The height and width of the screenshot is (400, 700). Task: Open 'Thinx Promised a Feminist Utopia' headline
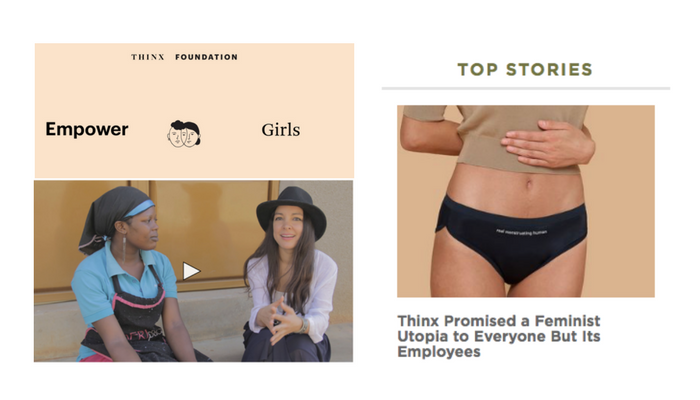pos(499,336)
